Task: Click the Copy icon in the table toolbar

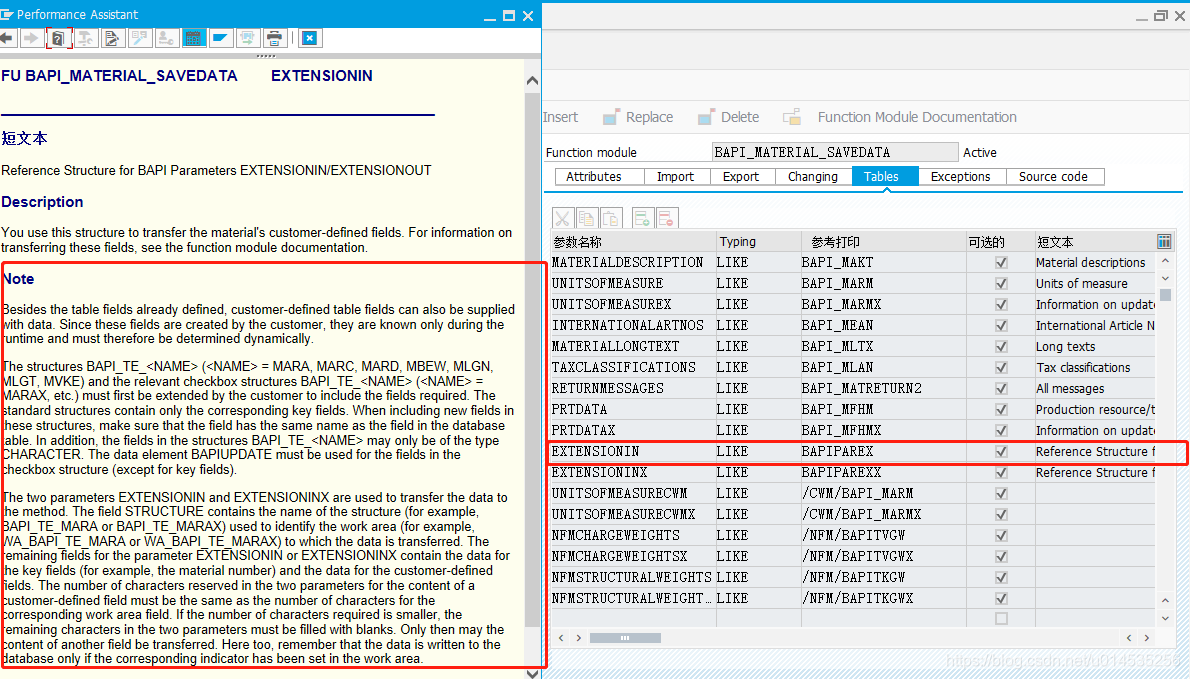Action: click(587, 217)
